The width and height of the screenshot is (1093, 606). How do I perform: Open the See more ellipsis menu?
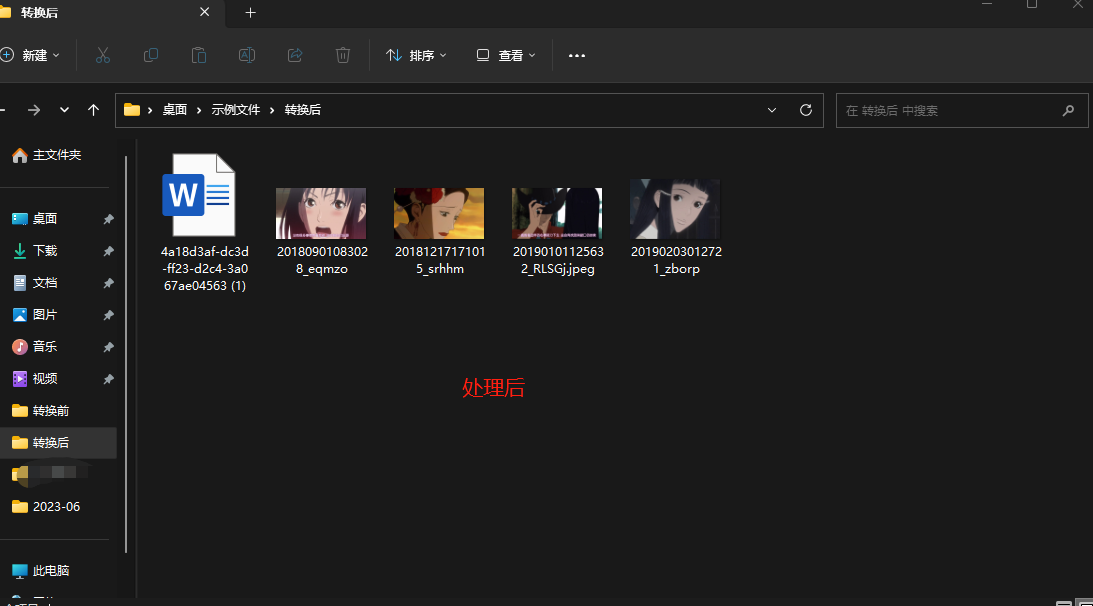point(576,55)
